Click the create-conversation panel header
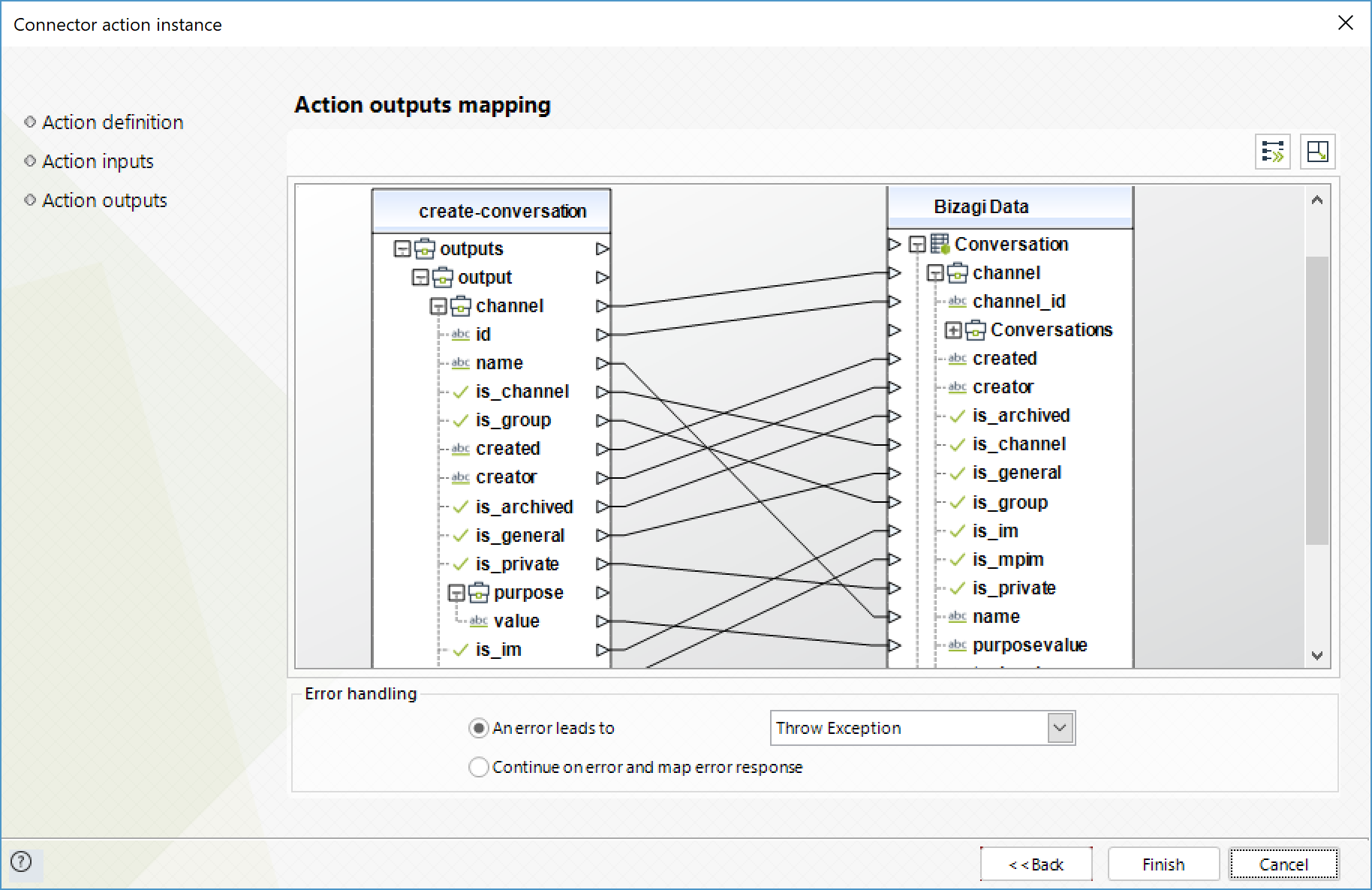 pyautogui.click(x=492, y=211)
